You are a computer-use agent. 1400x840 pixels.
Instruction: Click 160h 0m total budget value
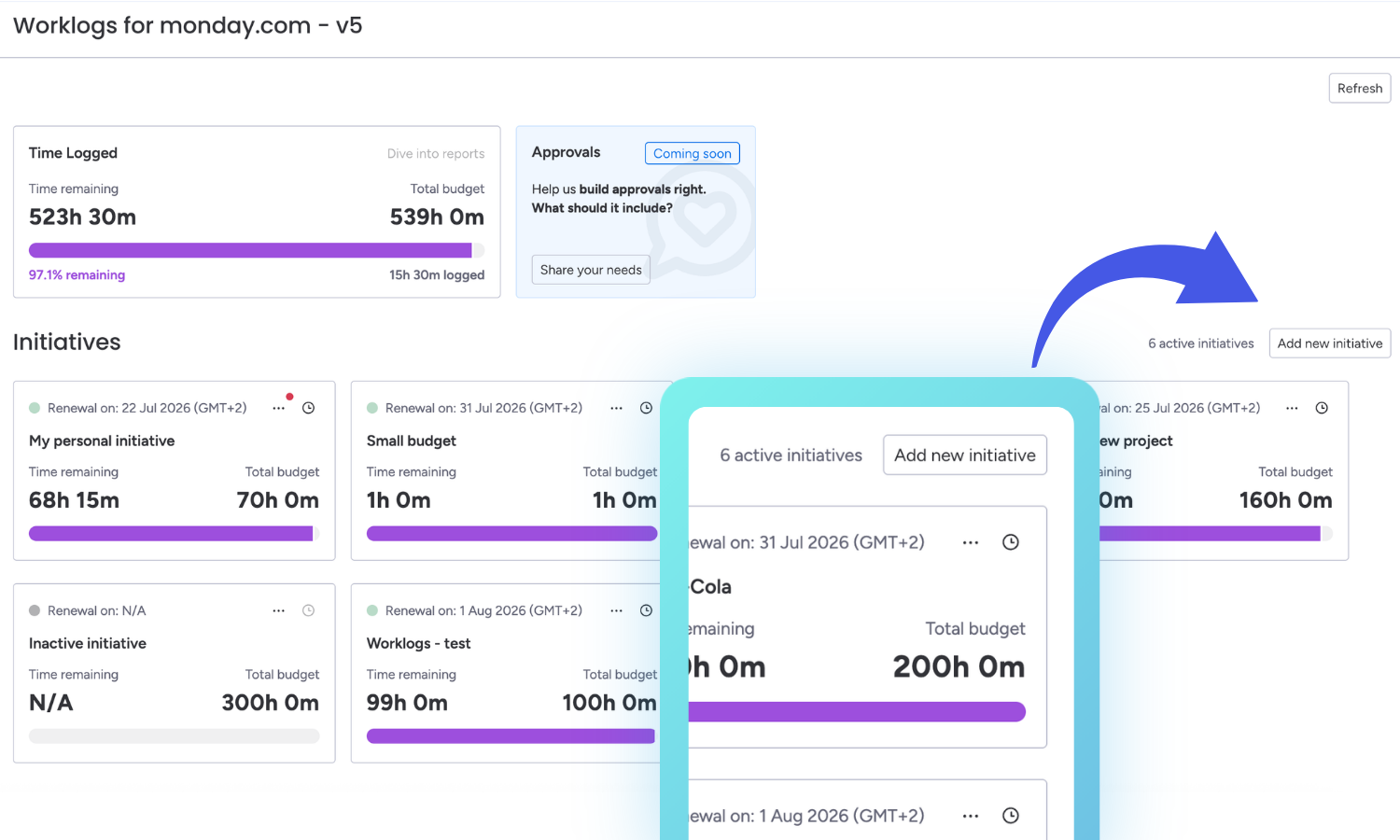click(1286, 500)
